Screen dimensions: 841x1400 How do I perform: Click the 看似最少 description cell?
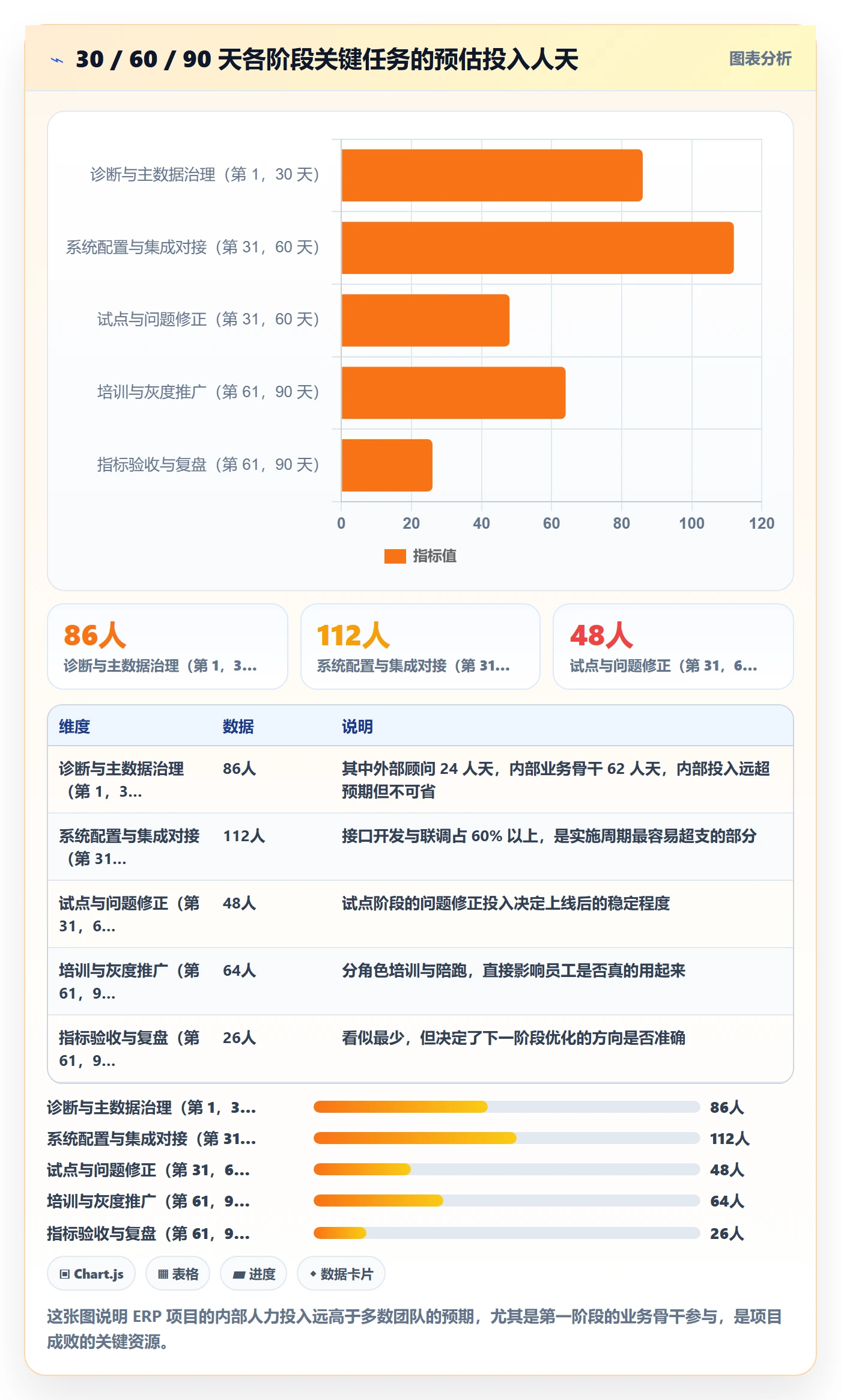tap(514, 1038)
